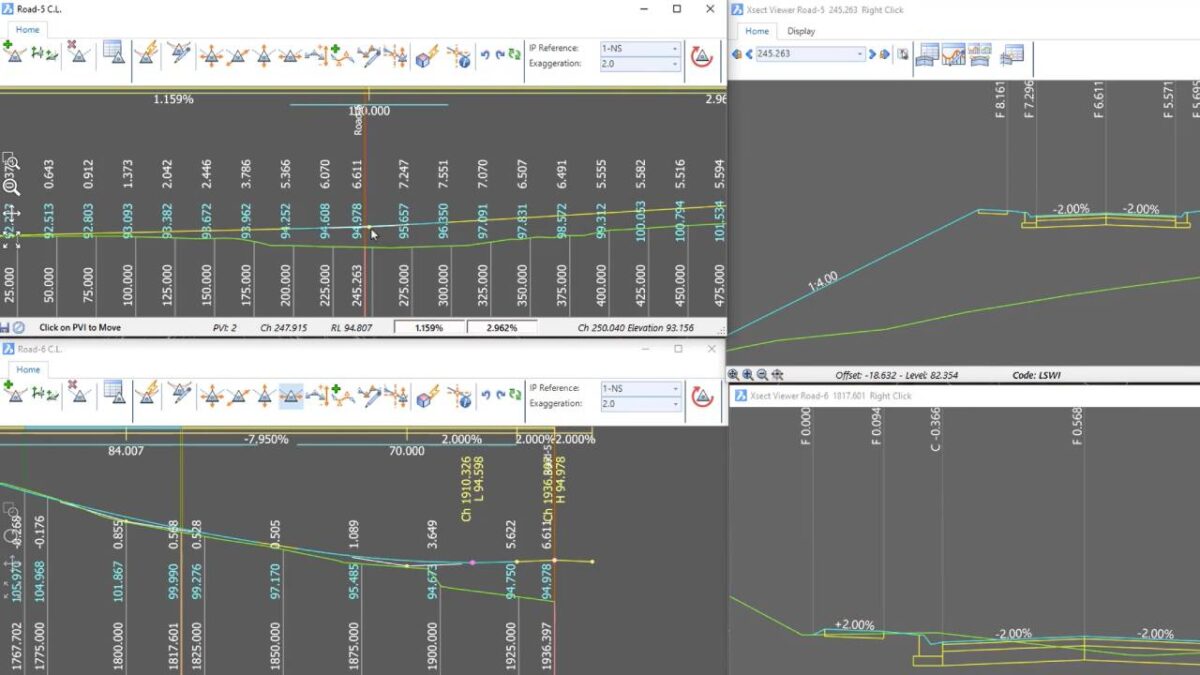Click the Delete PVI icon with red X in Road-5
1200x675 pixels.
tap(77, 53)
